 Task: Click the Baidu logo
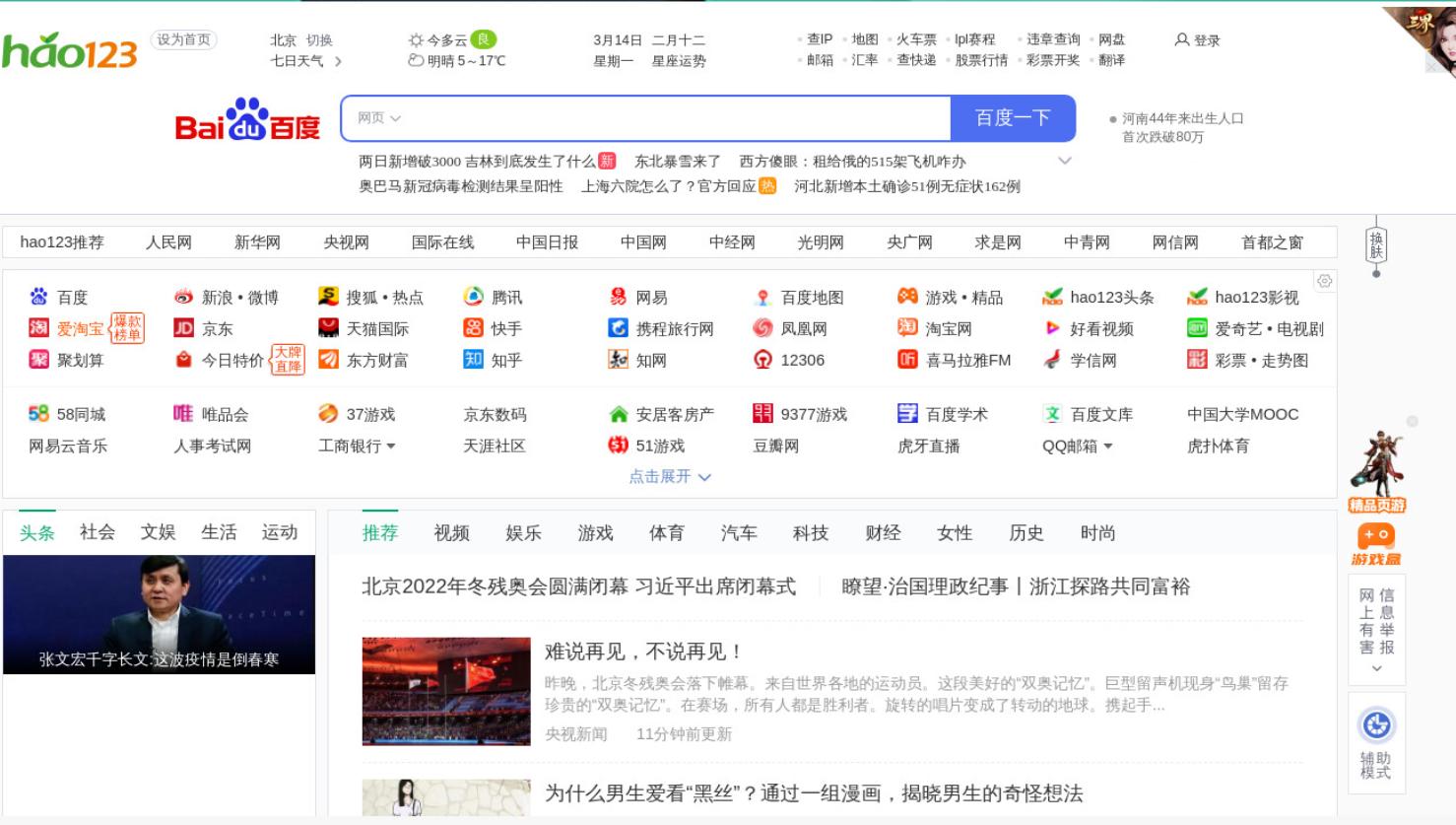[247, 120]
